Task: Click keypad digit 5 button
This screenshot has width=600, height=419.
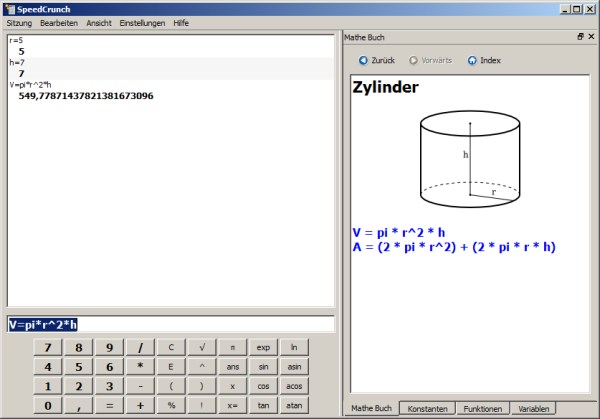Action: point(78,367)
